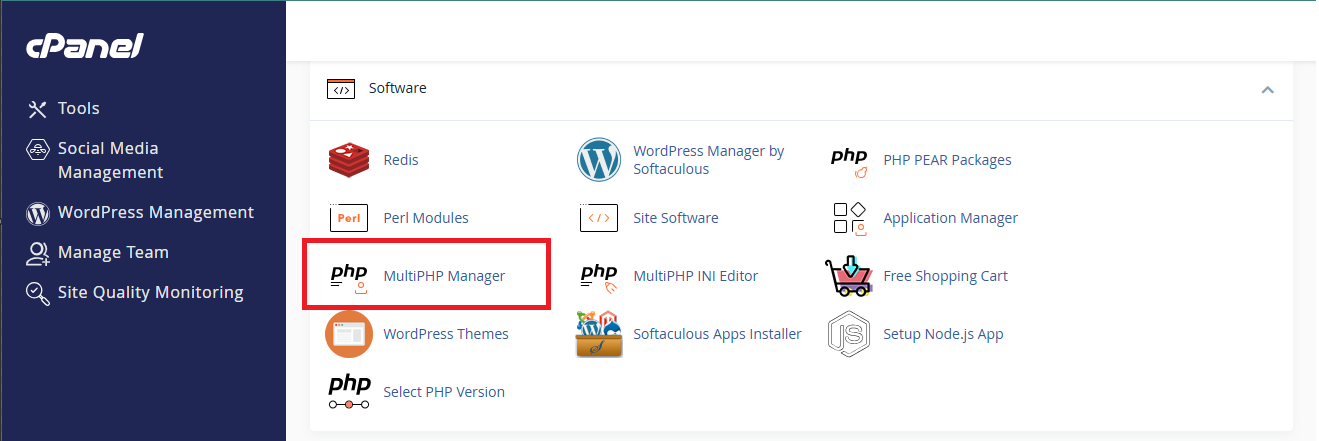Click the Perl Modules icon
1319x441 pixels.
point(349,218)
